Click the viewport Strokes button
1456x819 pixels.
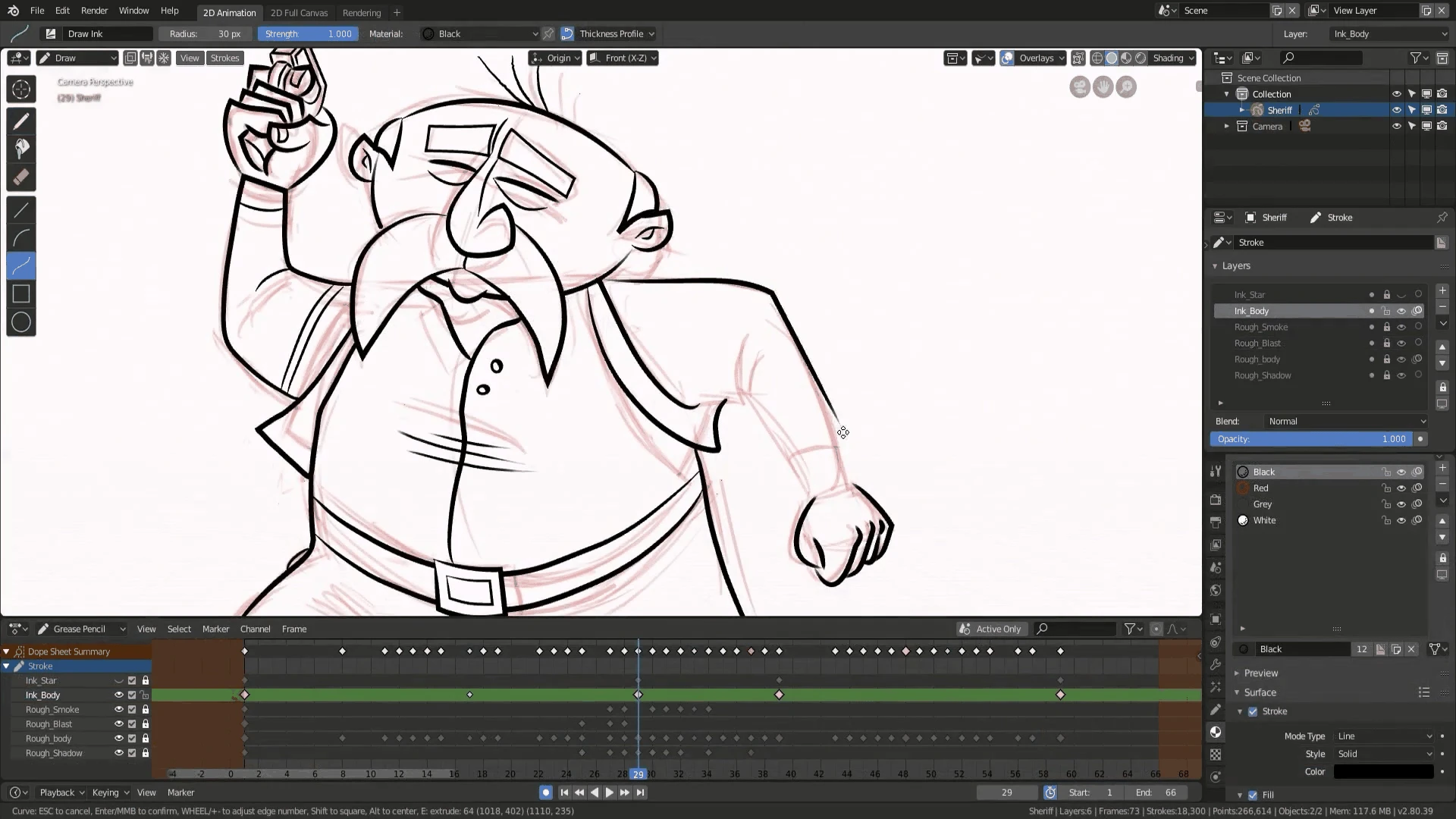tap(224, 58)
